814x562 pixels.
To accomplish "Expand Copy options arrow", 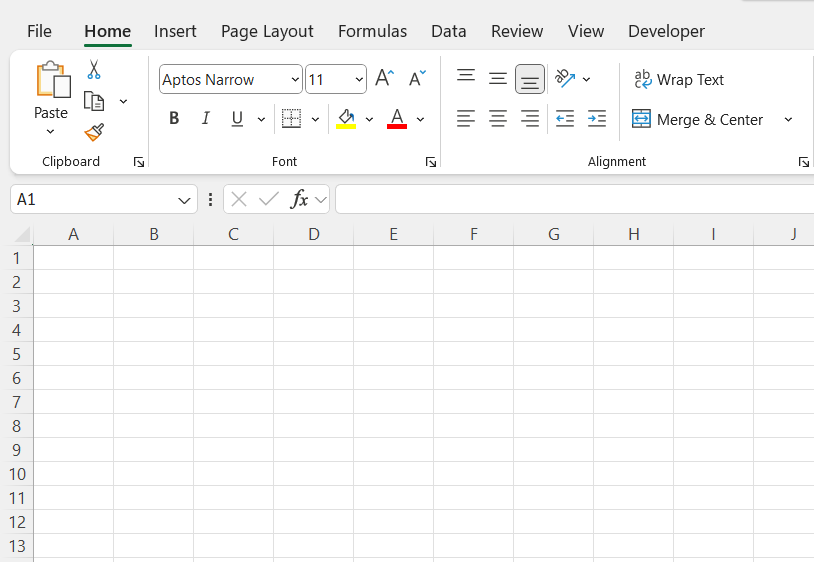I will pos(123,101).
